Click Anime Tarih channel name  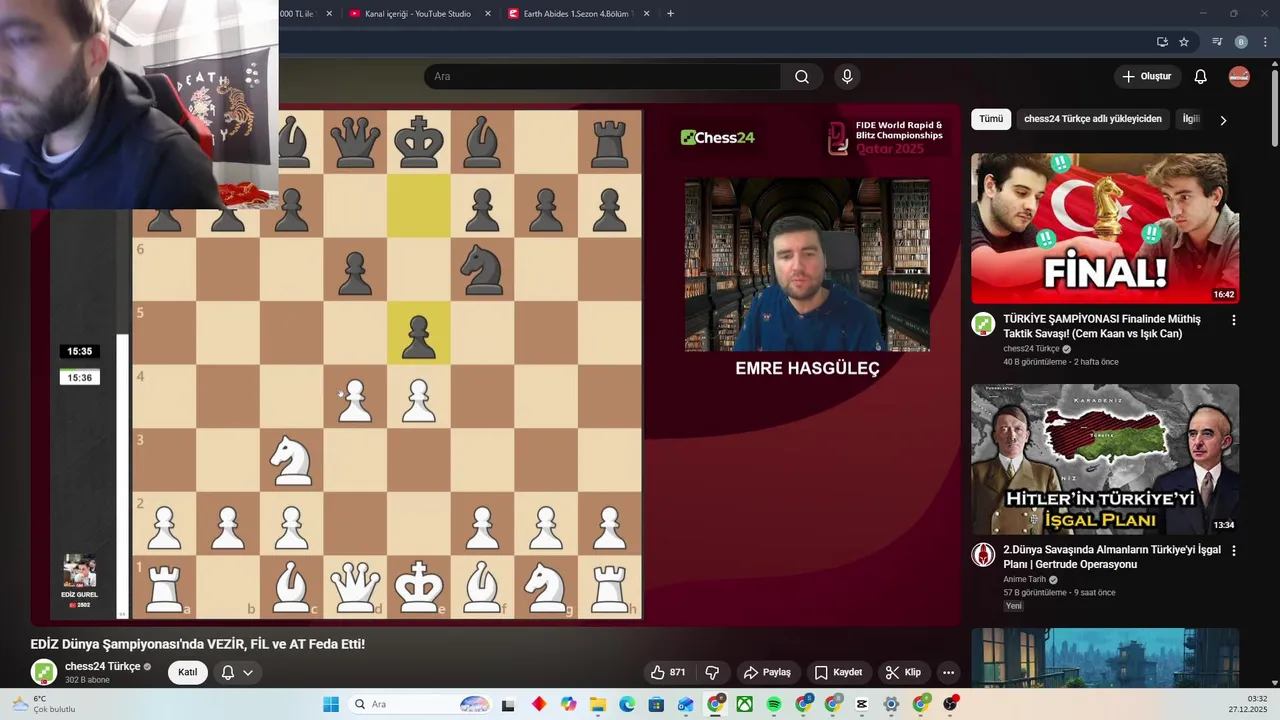click(x=1024, y=579)
